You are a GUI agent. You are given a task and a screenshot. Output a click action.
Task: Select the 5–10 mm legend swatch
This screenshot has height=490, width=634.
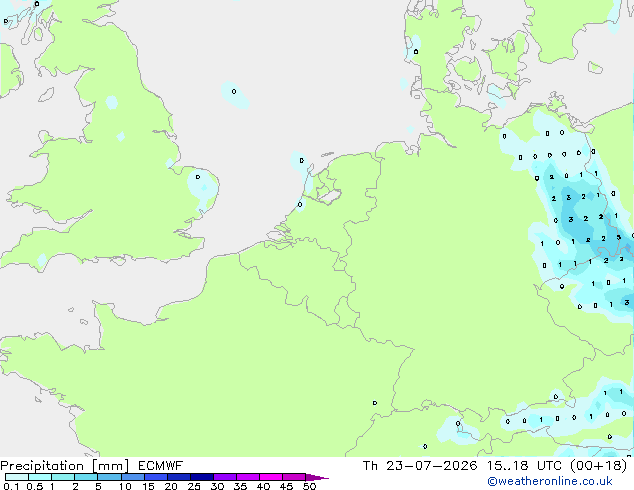click(109, 477)
